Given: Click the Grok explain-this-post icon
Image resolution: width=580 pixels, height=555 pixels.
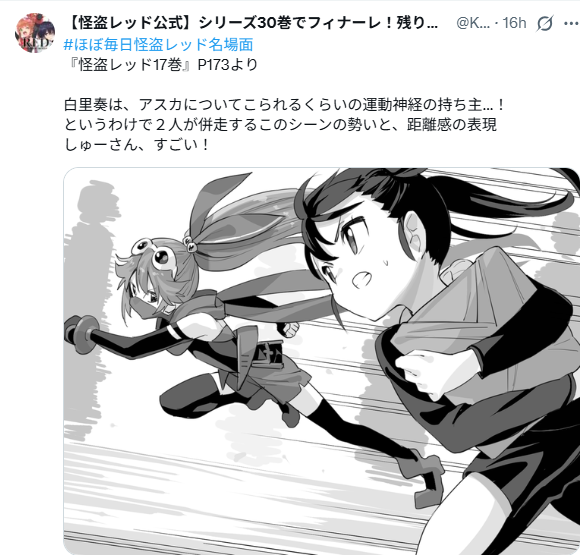Looking at the screenshot, I should point(545,23).
